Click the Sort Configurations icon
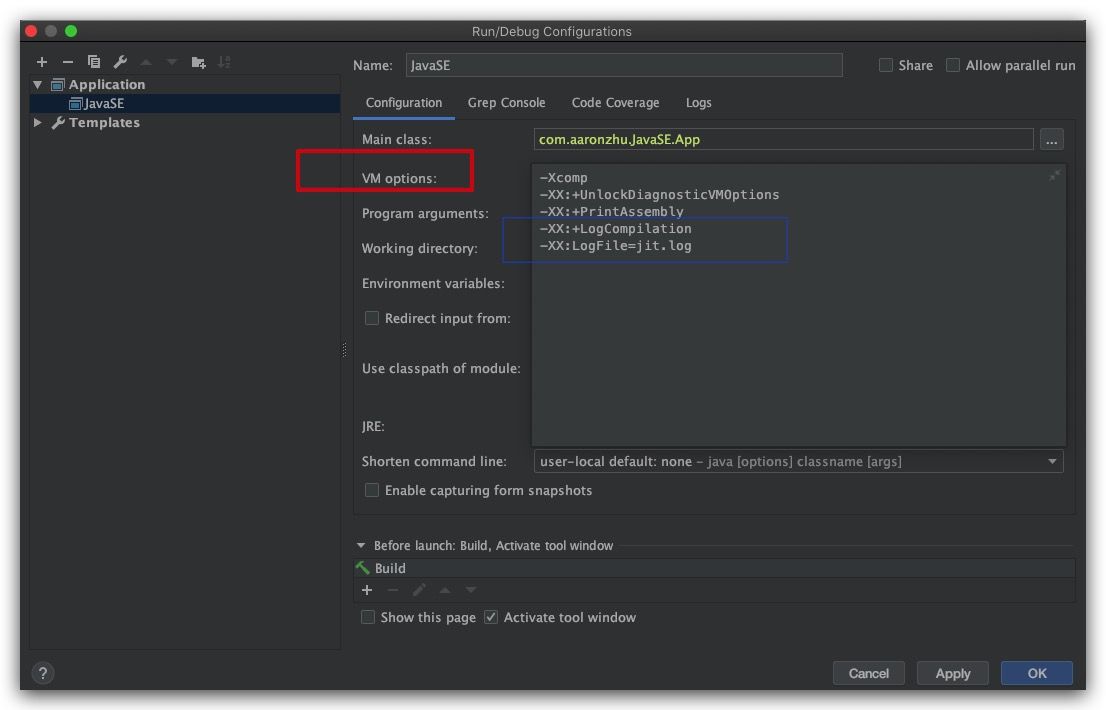This screenshot has height=710, width=1106. (x=224, y=62)
